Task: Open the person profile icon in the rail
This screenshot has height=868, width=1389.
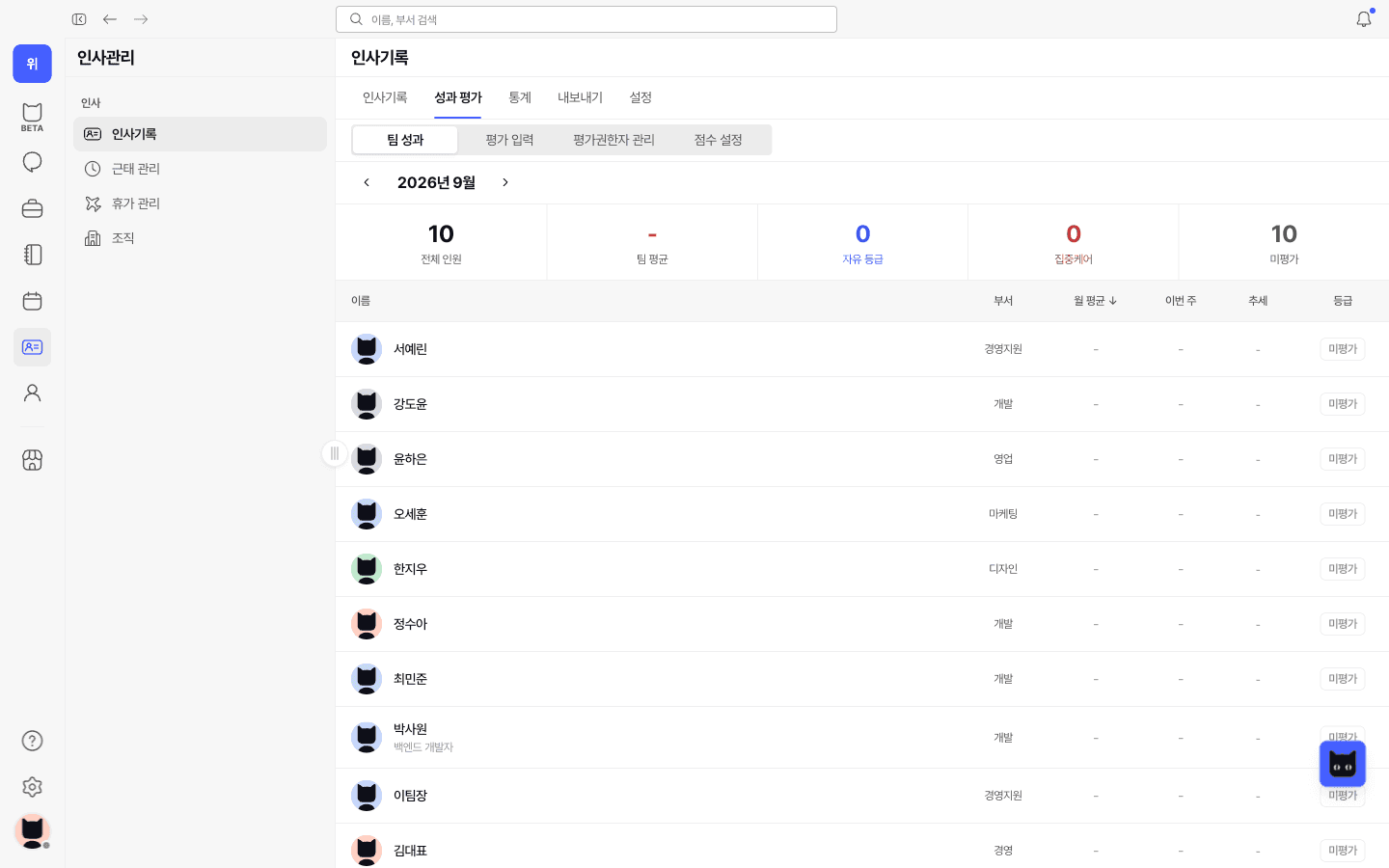Action: tap(32, 393)
